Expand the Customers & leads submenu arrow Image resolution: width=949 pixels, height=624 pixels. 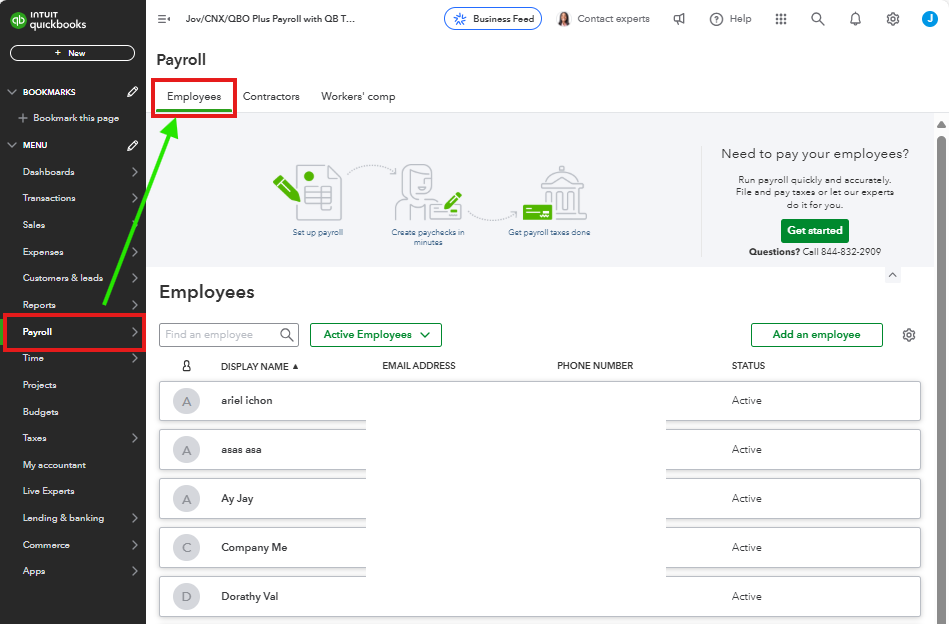pyautogui.click(x=134, y=278)
